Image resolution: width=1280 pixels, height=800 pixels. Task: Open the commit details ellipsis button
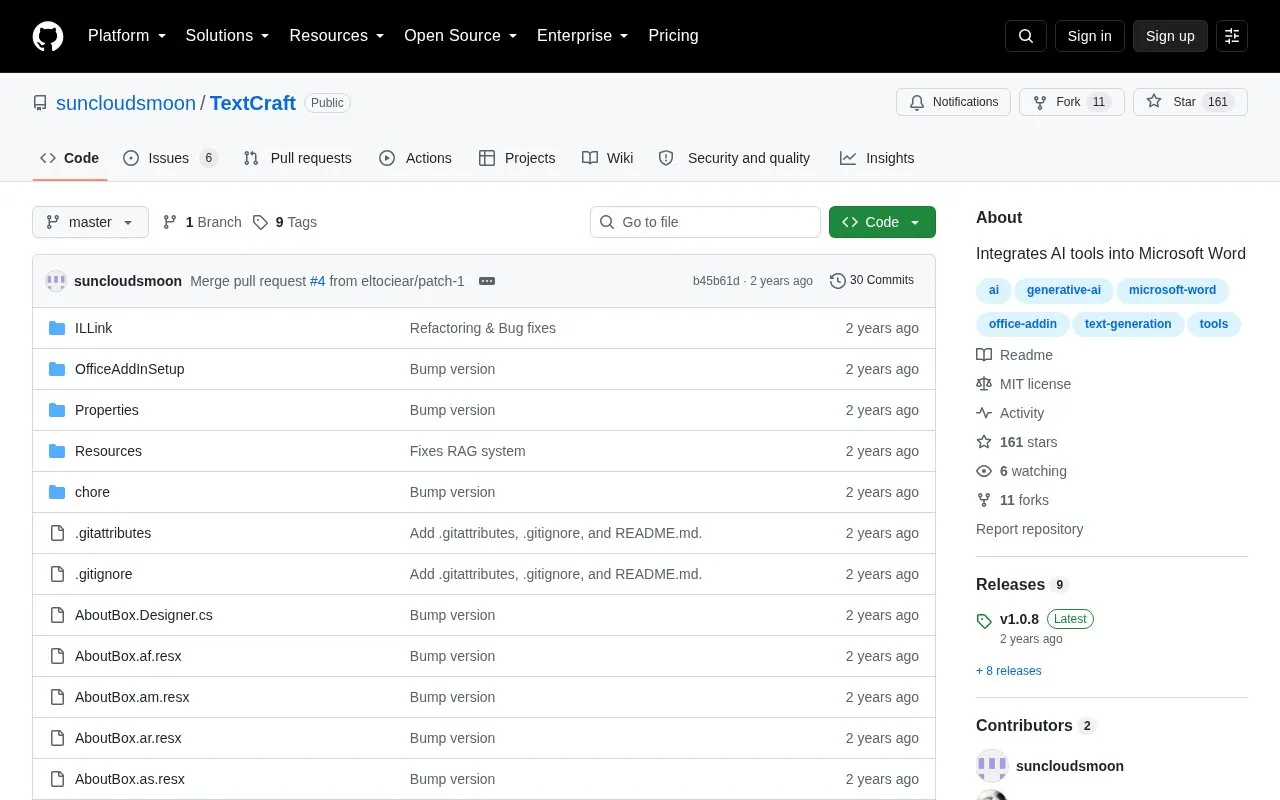click(x=487, y=281)
